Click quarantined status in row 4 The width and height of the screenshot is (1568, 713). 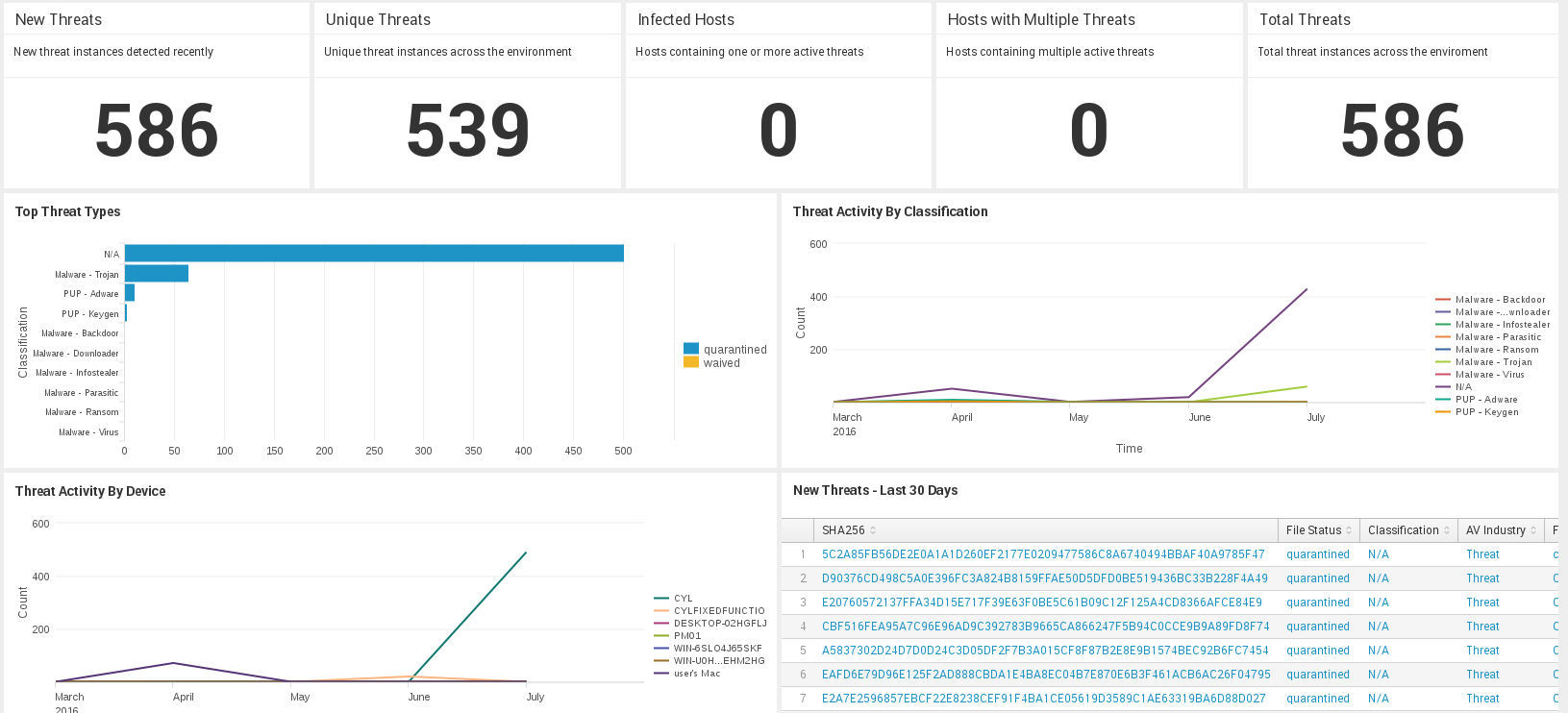point(1318,627)
